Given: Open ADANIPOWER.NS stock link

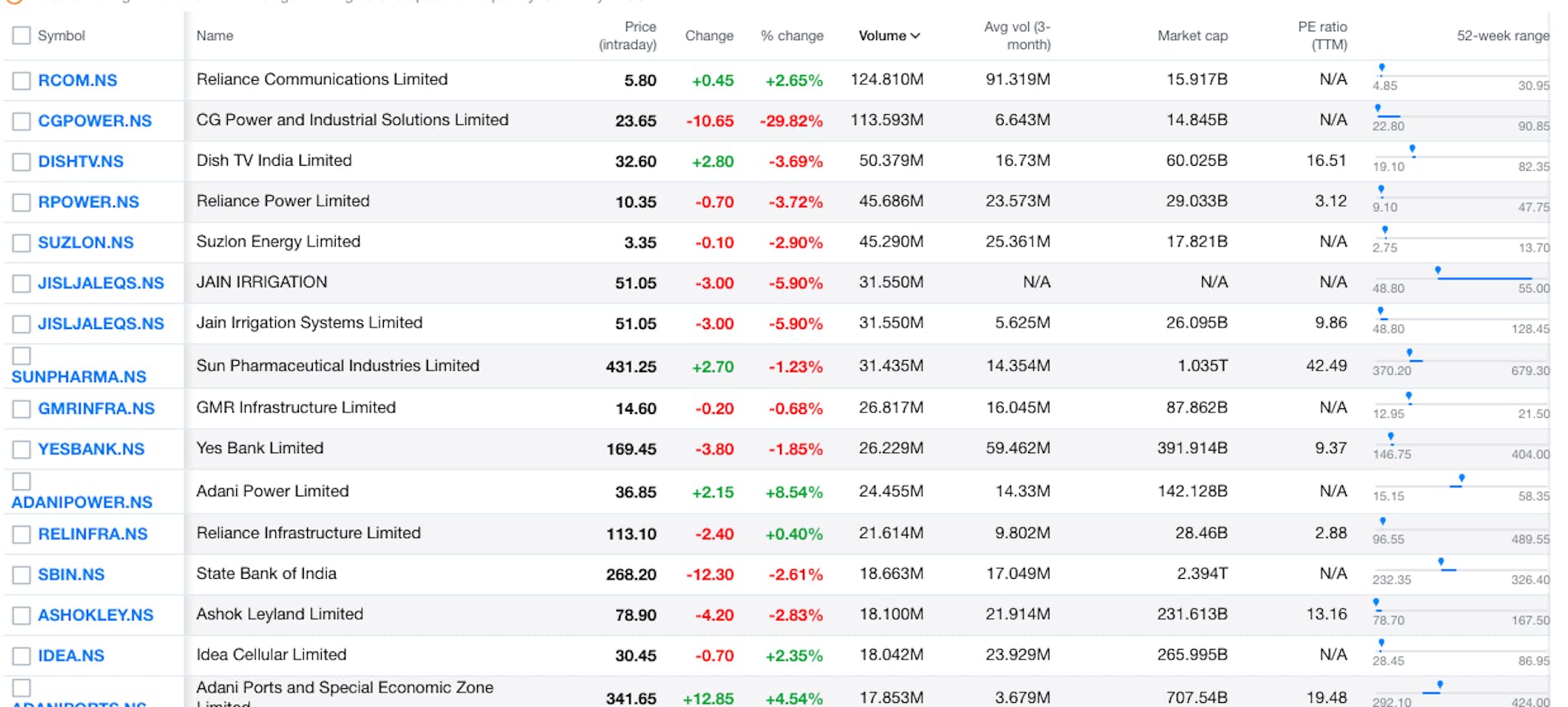Looking at the screenshot, I should tap(82, 502).
